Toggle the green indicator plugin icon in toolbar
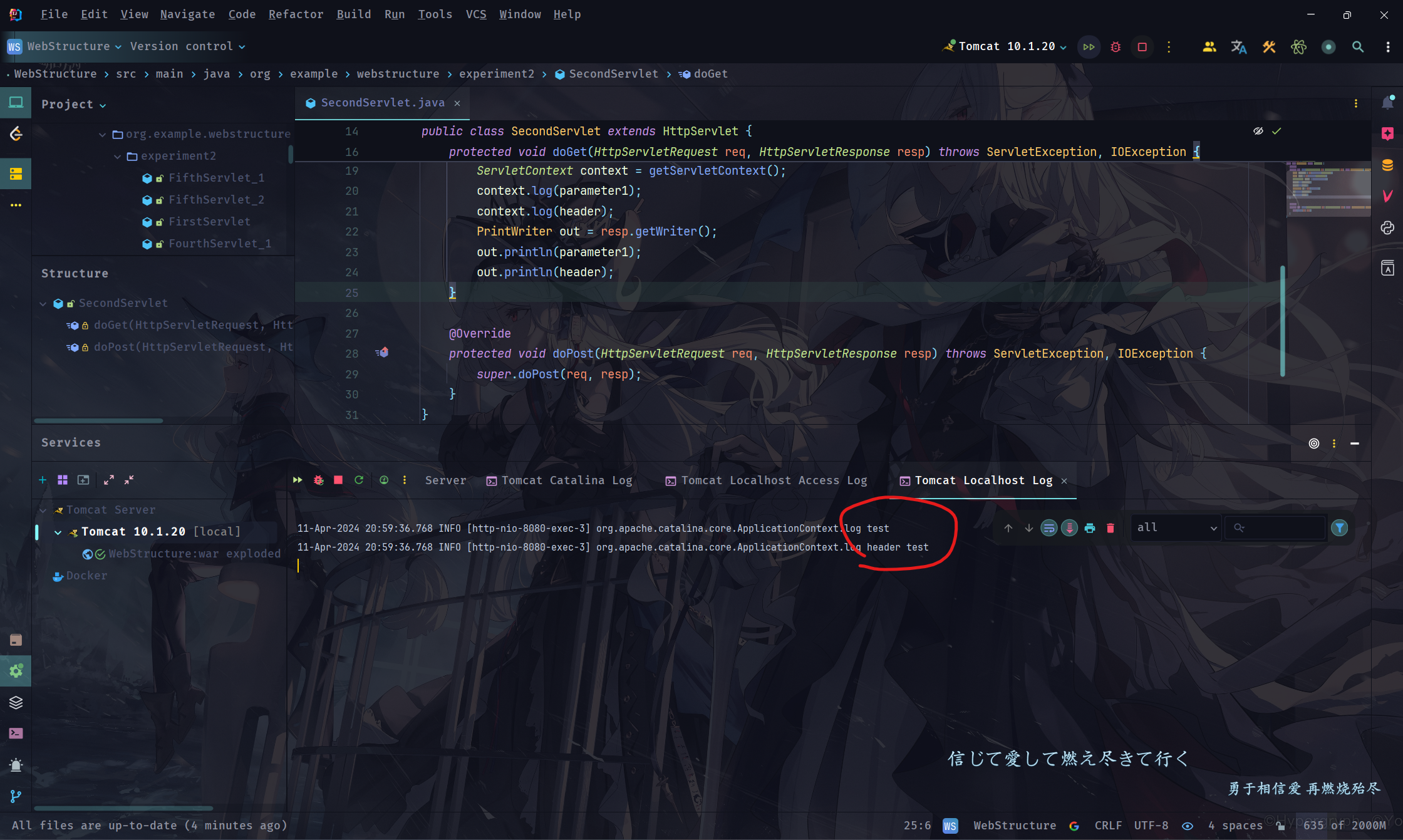Viewport: 1403px width, 840px height. pos(1328,47)
